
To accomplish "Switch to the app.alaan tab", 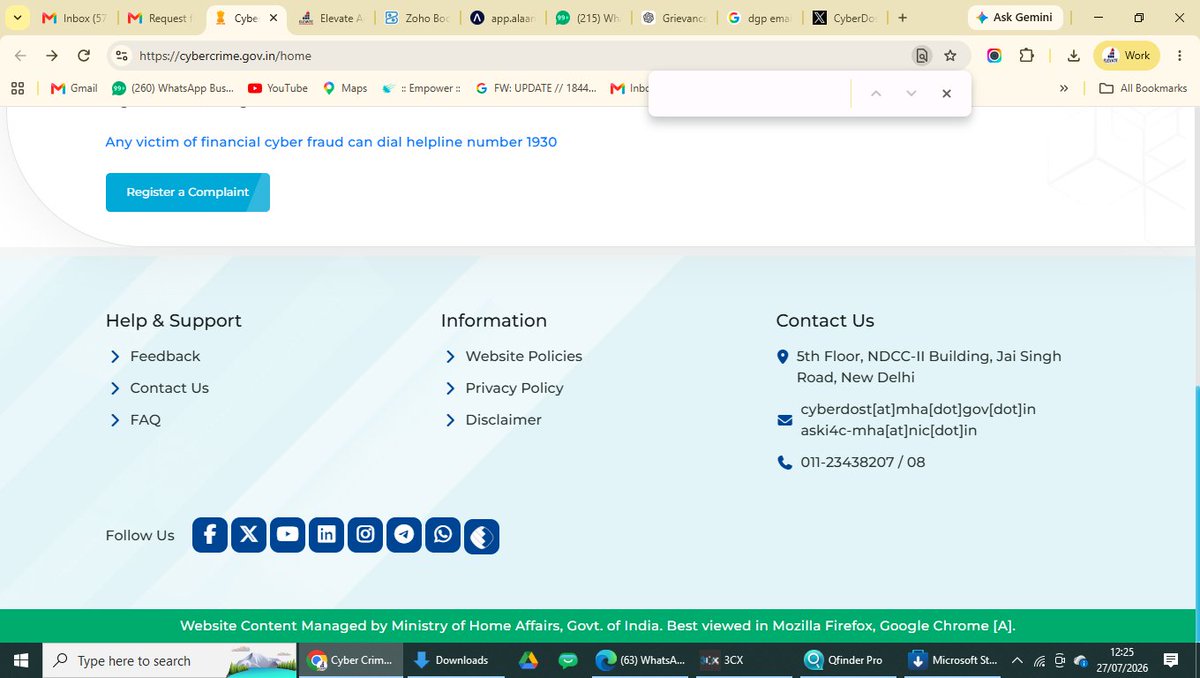I will 504,18.
